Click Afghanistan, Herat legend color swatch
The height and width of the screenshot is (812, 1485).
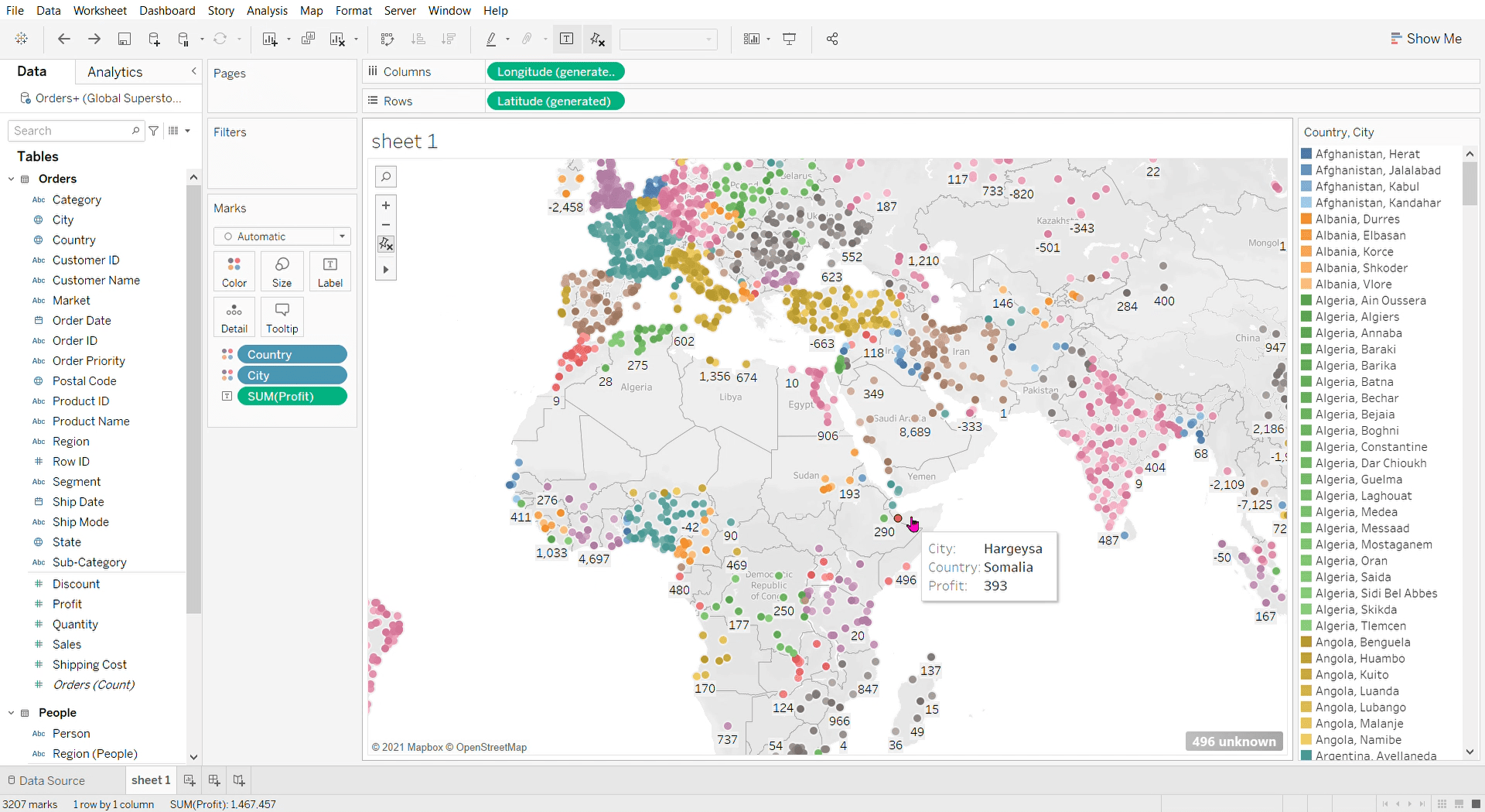click(1306, 154)
